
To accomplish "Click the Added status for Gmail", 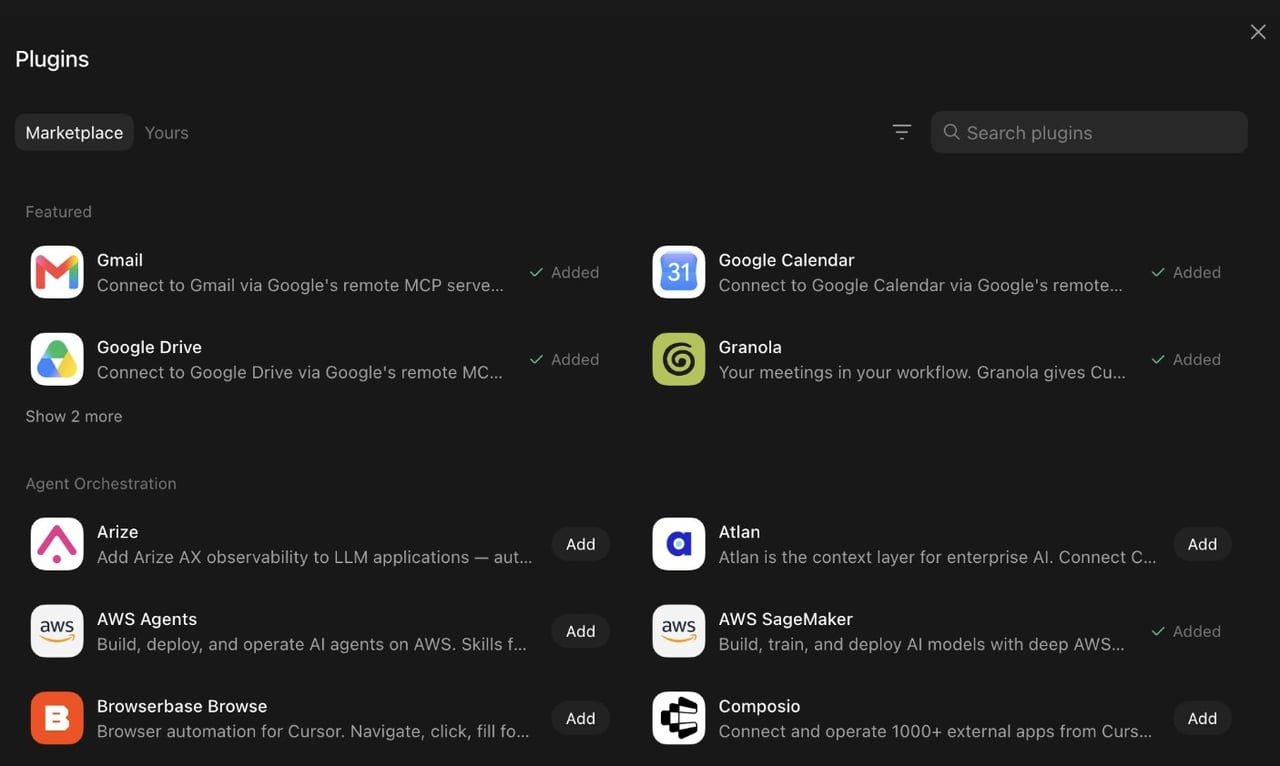I will tap(564, 272).
